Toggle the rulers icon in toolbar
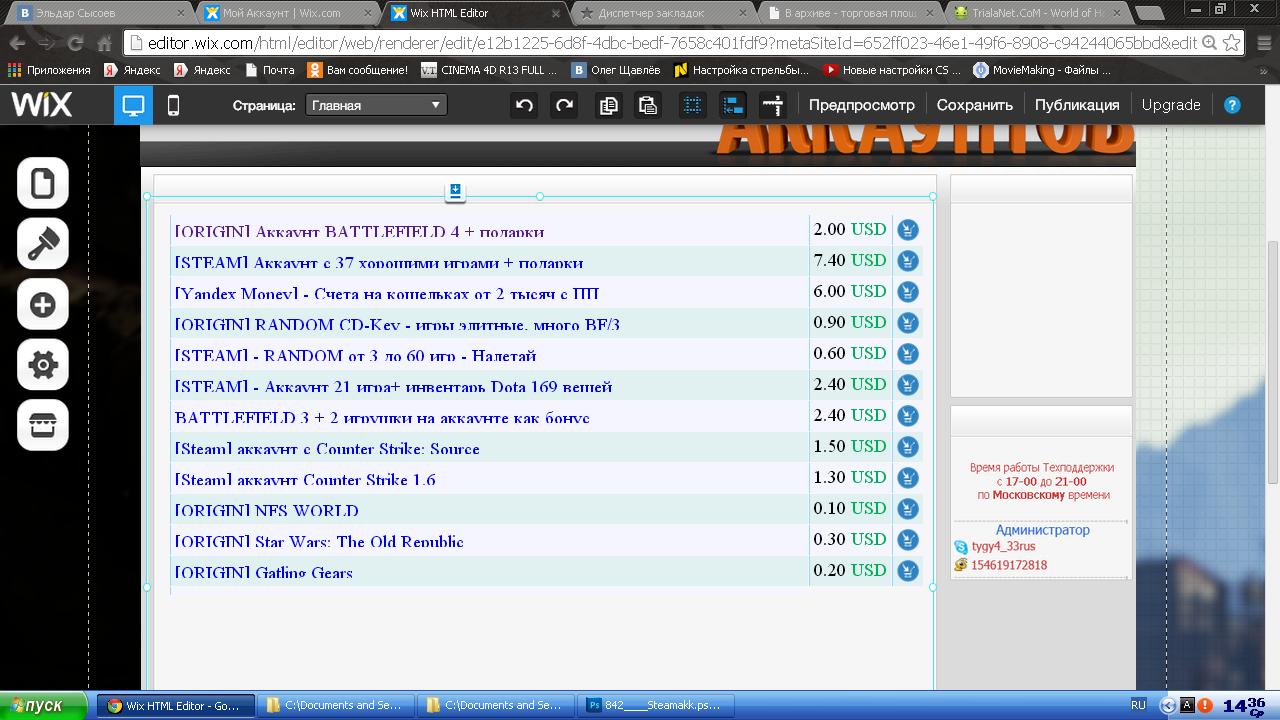Image resolution: width=1280 pixels, height=720 pixels. click(x=773, y=105)
